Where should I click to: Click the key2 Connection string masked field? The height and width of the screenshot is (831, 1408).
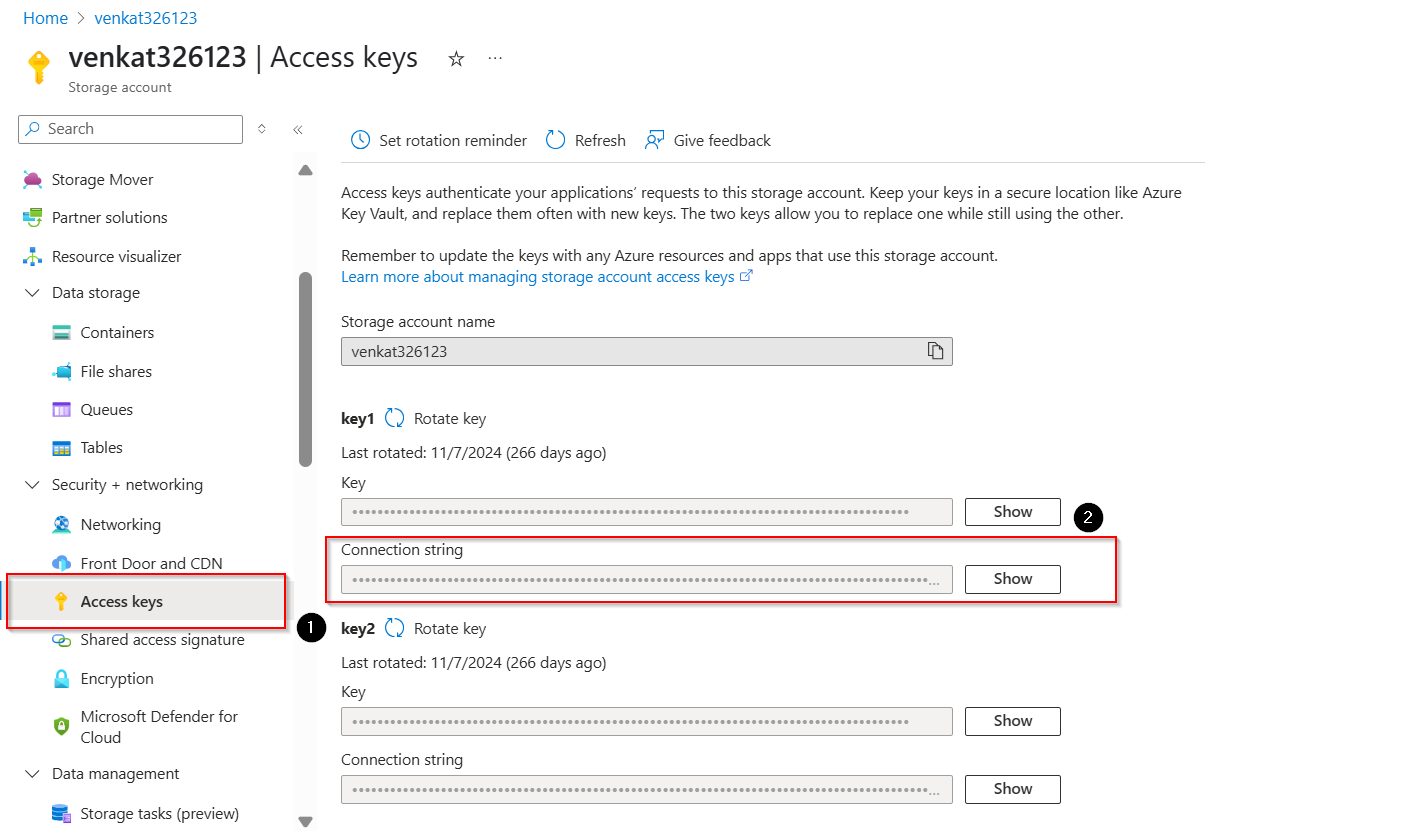pos(646,789)
